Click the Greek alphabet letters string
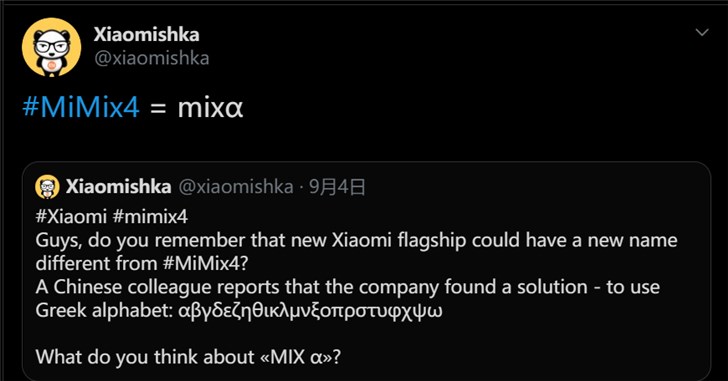728x381 pixels. point(310,311)
